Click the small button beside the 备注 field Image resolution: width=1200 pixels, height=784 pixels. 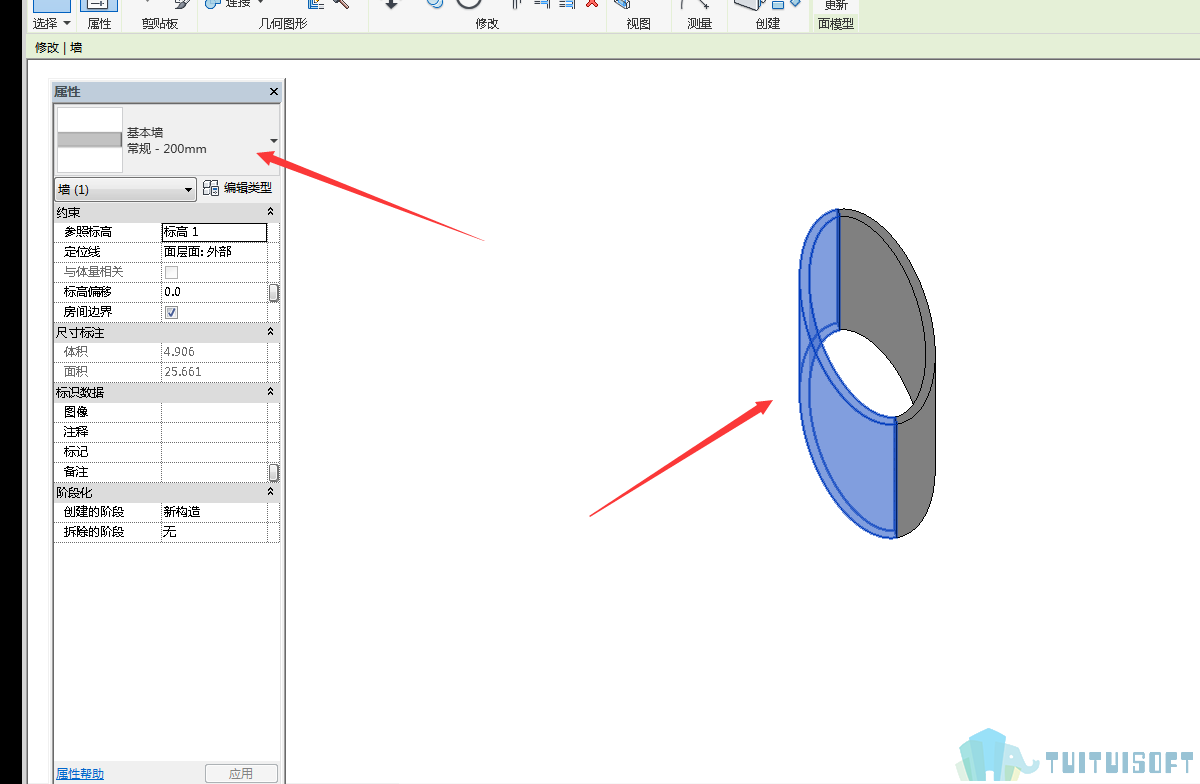274,472
